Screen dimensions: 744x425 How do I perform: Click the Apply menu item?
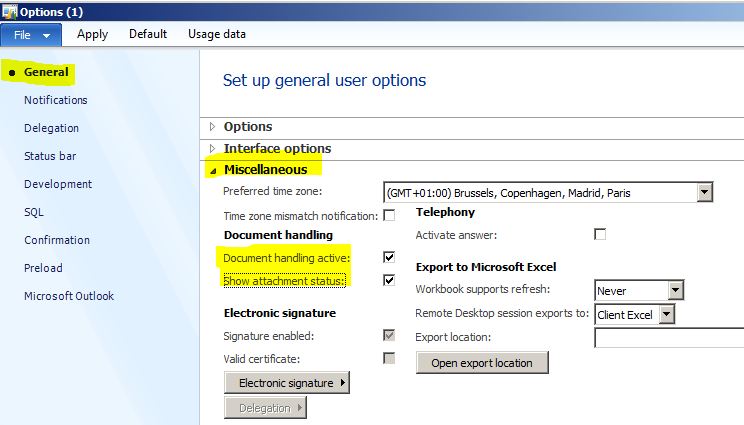[x=92, y=34]
